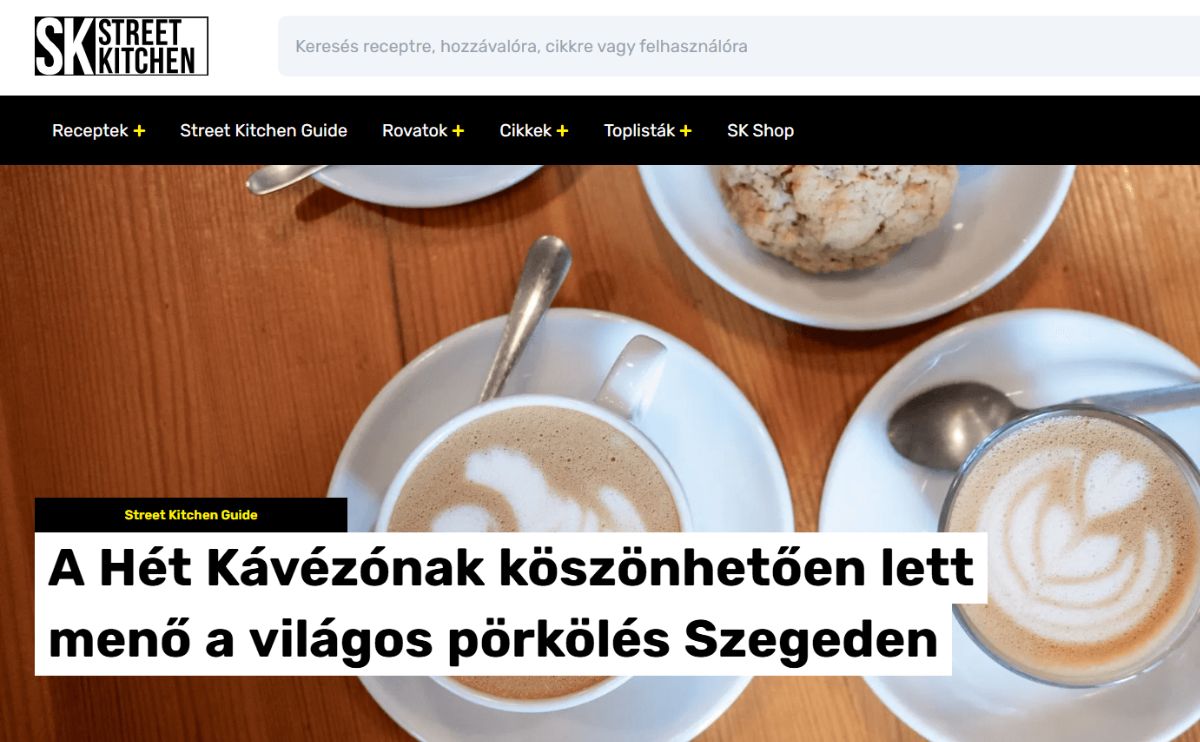Open the Cikkek menu item

coord(526,130)
